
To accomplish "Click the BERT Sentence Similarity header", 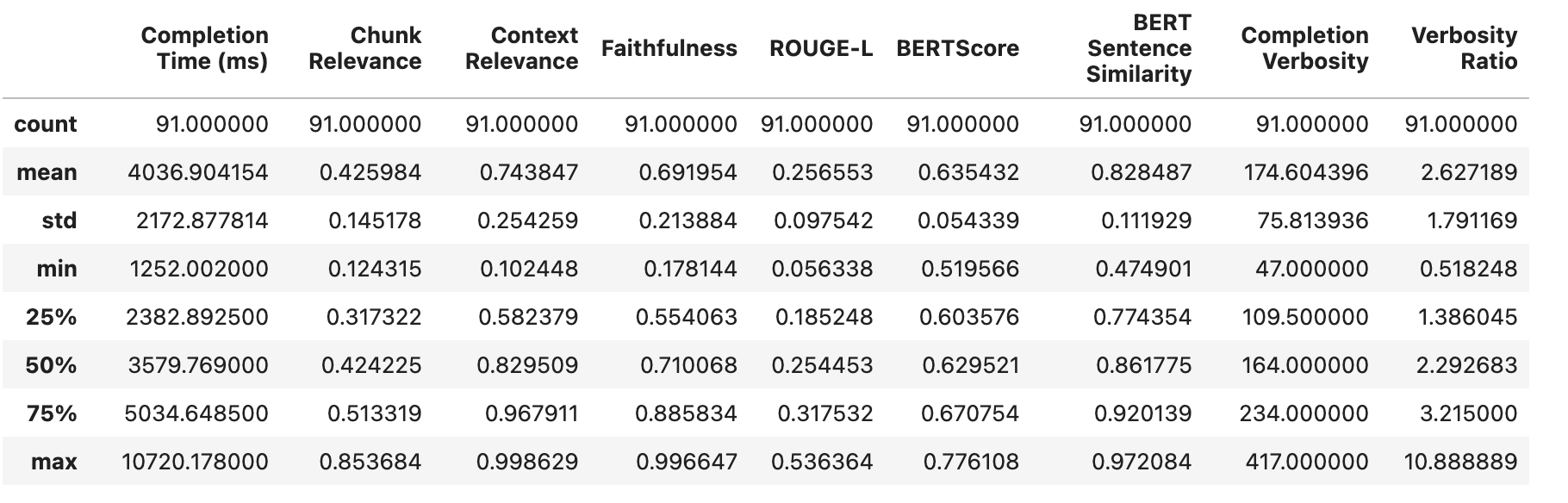I will (1138, 48).
